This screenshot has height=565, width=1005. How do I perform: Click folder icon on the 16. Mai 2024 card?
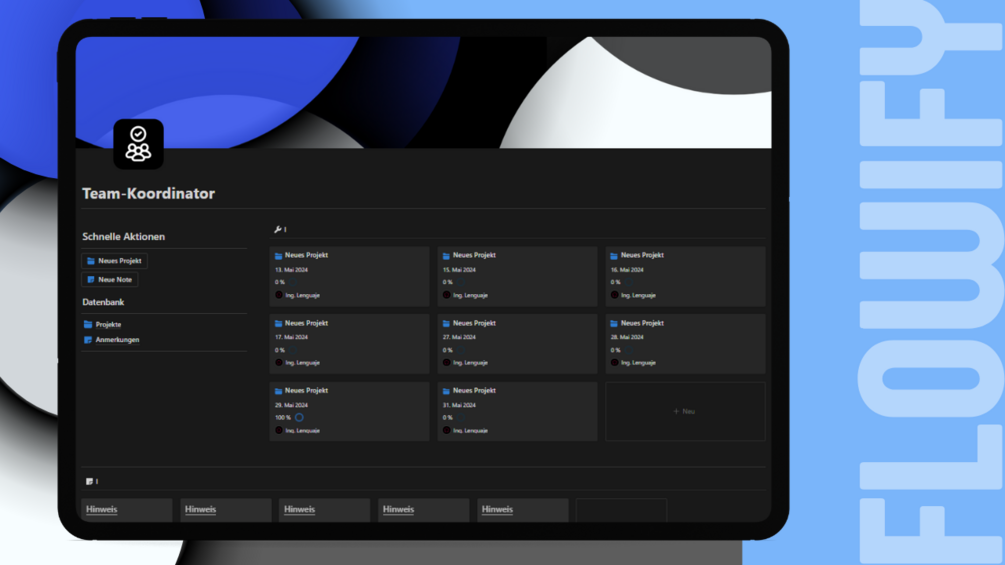click(x=614, y=256)
